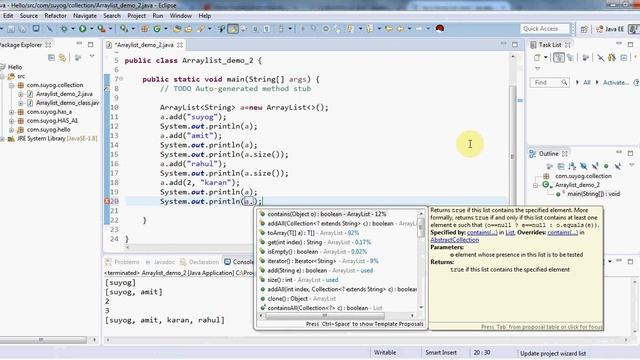Switch to the Javadoc tab
The width and height of the screenshot is (640, 360).
coord(160,262)
